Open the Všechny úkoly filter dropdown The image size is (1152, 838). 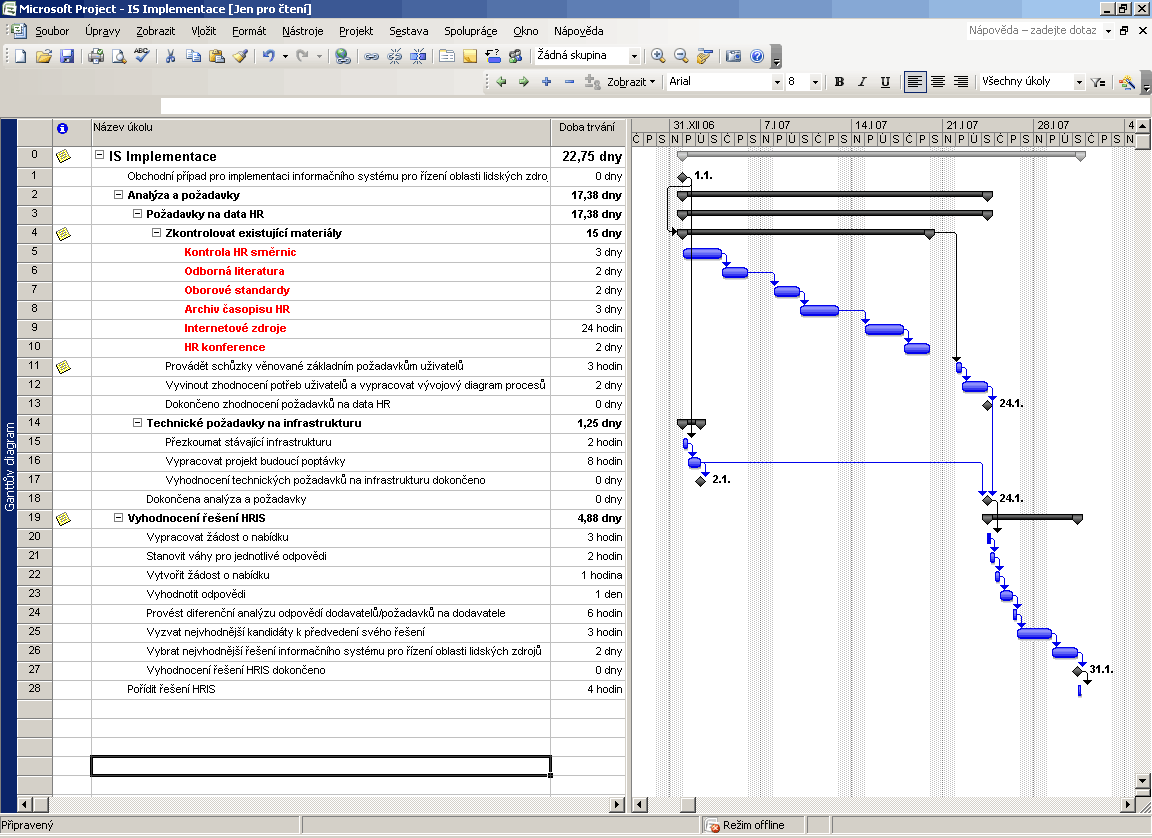[1079, 82]
